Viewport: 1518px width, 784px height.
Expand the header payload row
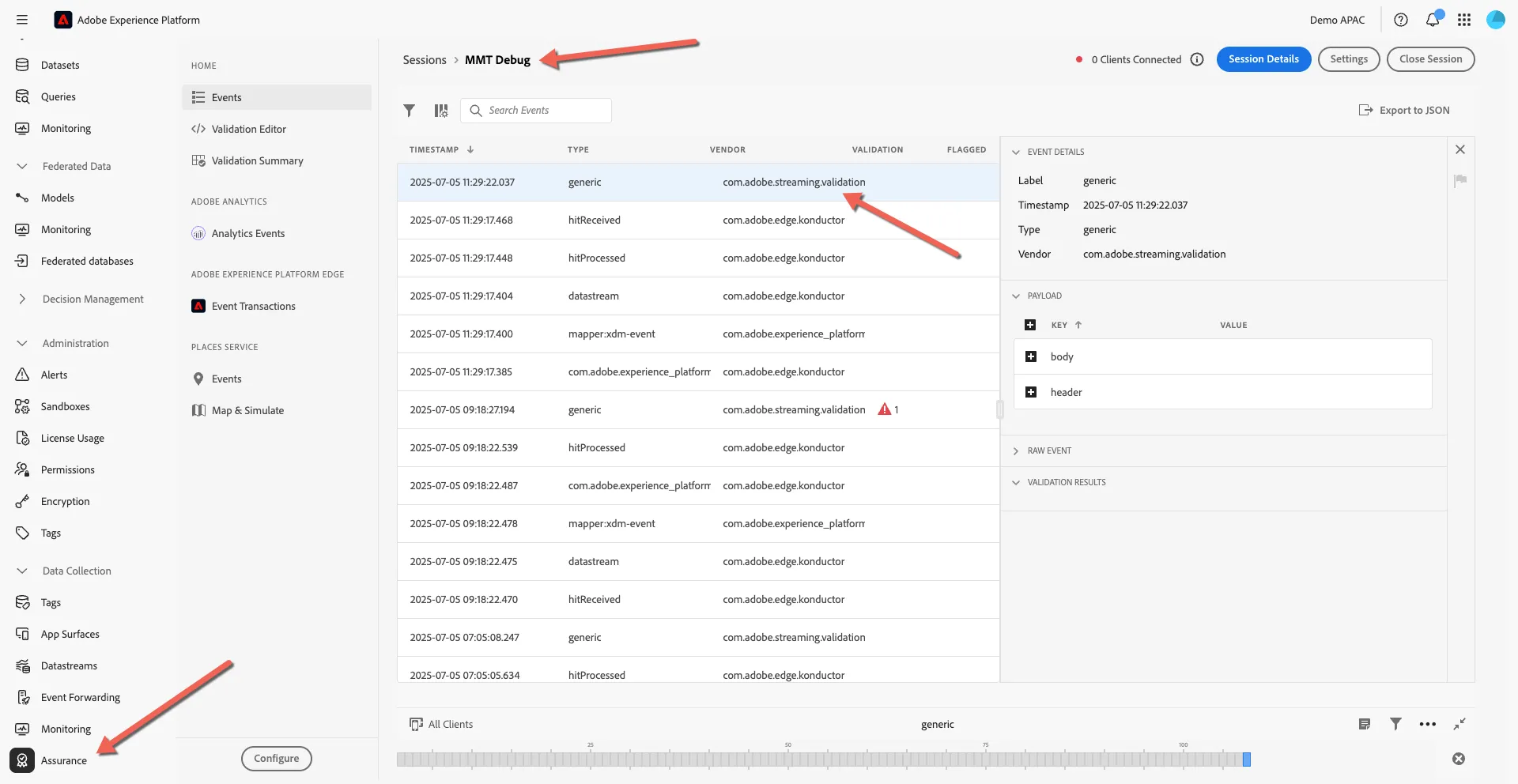(1031, 392)
